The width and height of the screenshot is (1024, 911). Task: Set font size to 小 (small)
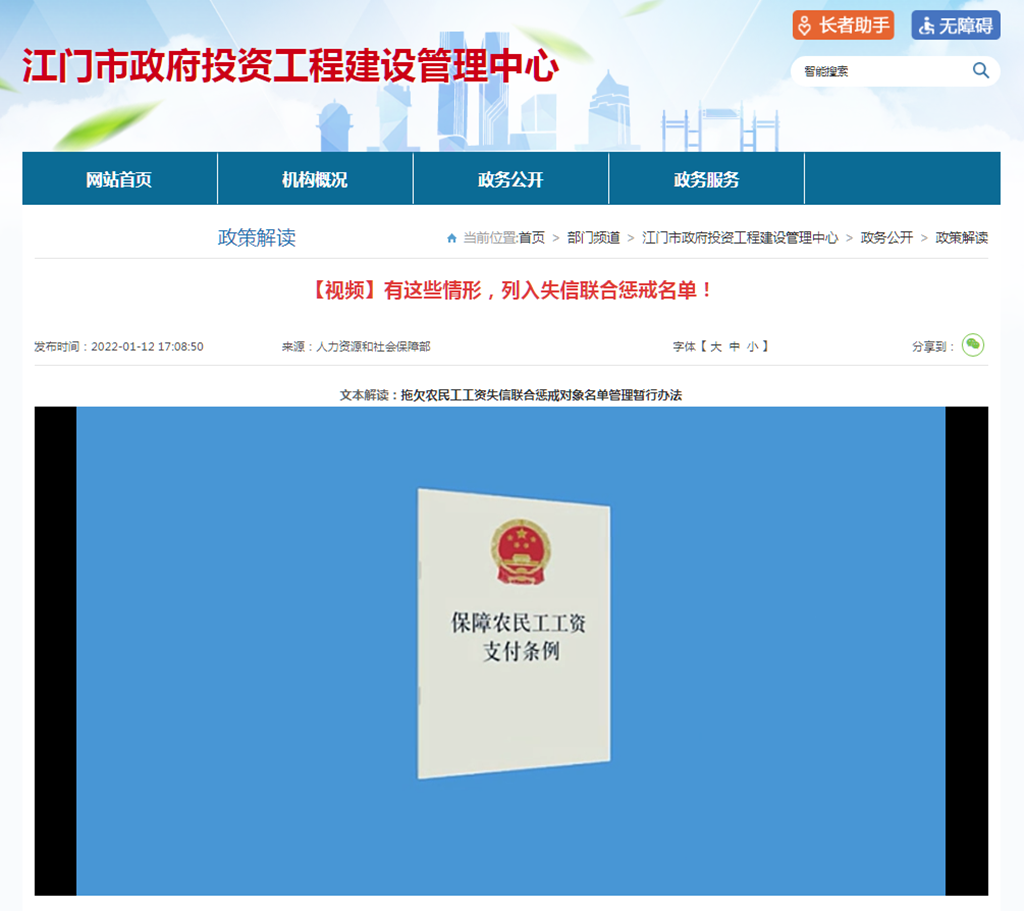(751, 347)
